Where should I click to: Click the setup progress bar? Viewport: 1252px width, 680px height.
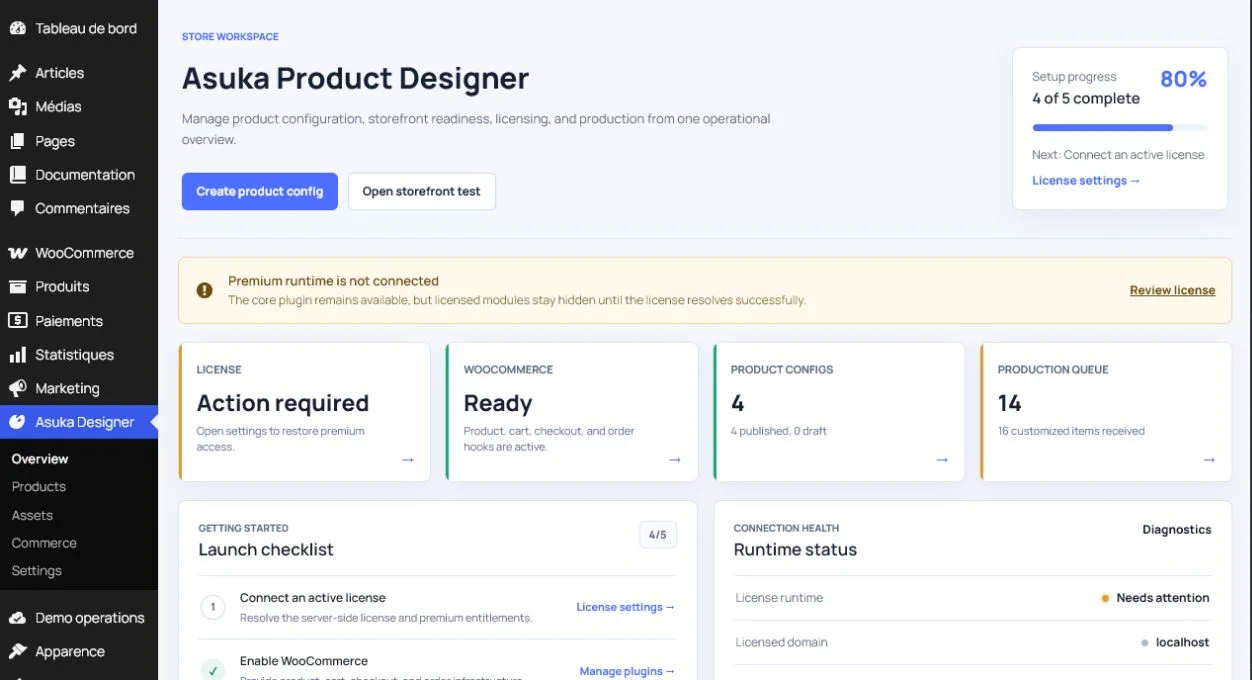[1120, 128]
